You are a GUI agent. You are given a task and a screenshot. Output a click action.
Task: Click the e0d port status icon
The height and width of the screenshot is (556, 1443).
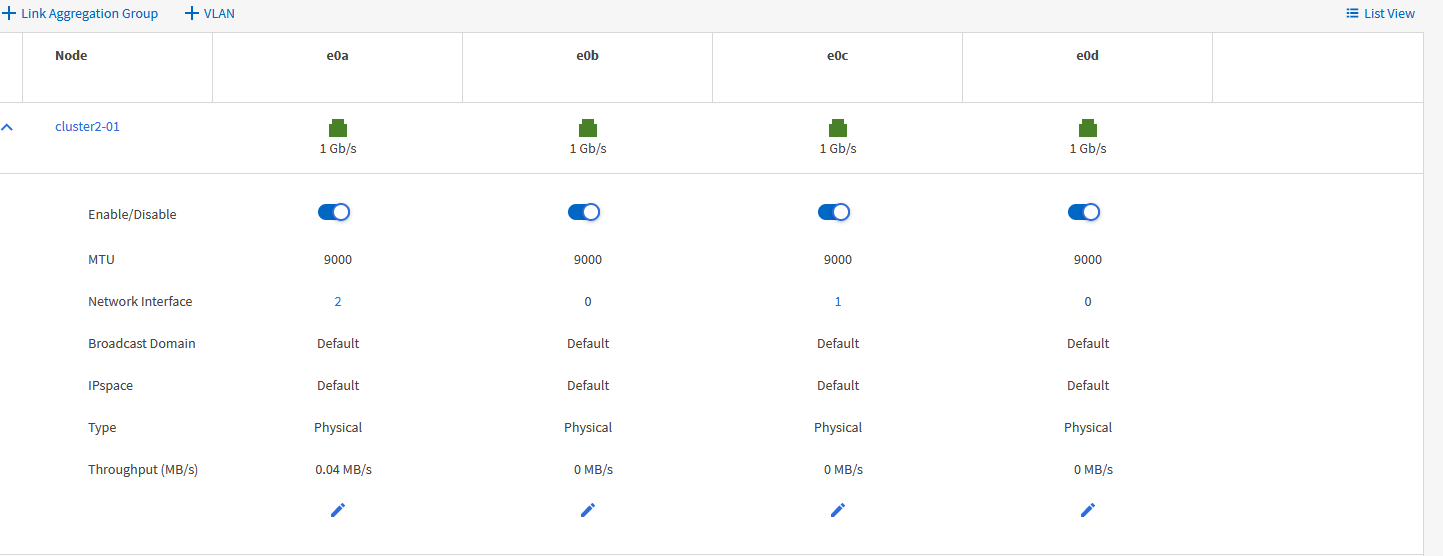pos(1088,128)
